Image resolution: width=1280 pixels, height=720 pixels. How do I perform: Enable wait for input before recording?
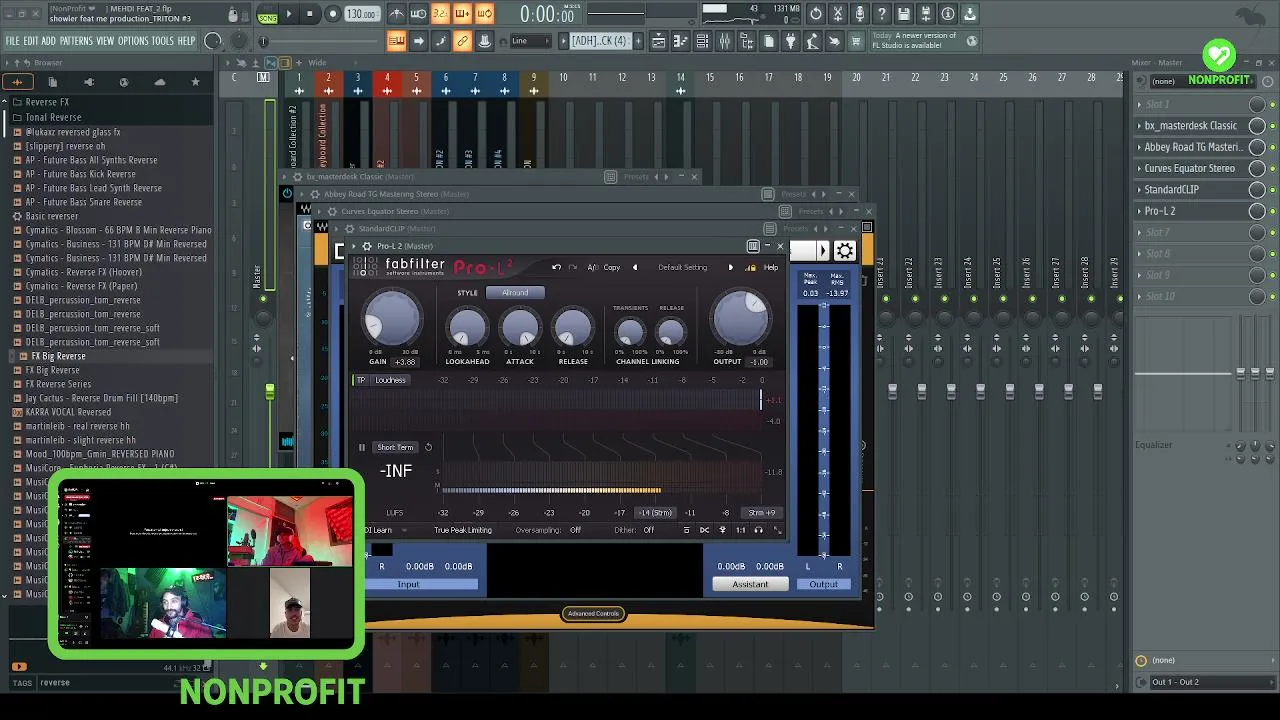pos(418,14)
